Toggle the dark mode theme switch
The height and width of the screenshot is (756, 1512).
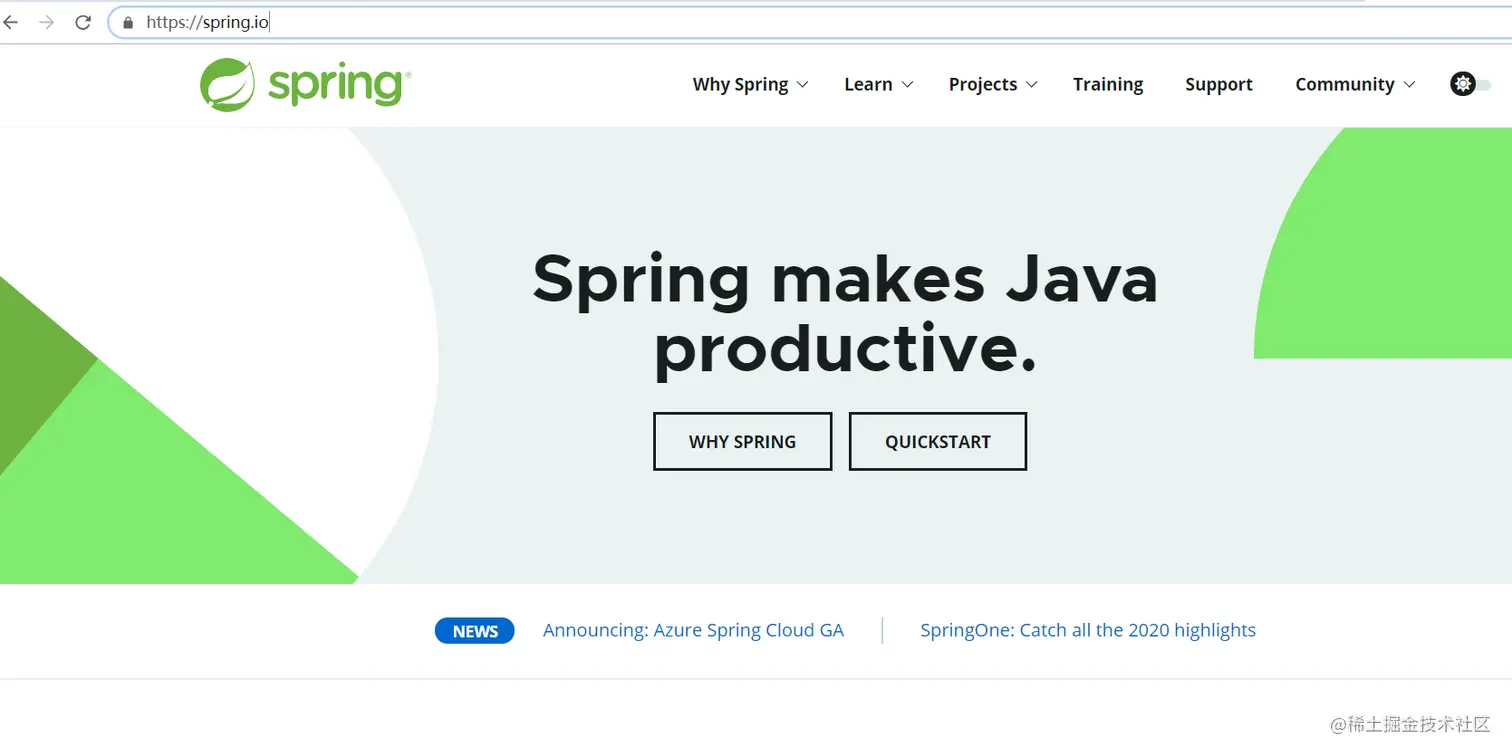click(x=1470, y=84)
